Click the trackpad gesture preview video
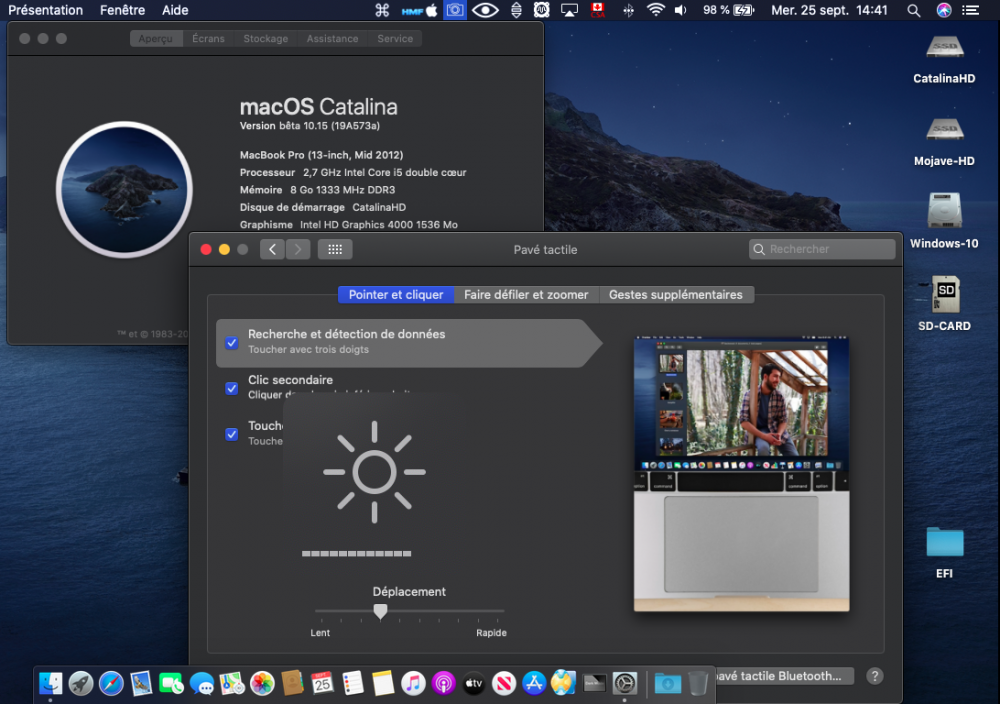Image resolution: width=1000 pixels, height=704 pixels. 741,474
